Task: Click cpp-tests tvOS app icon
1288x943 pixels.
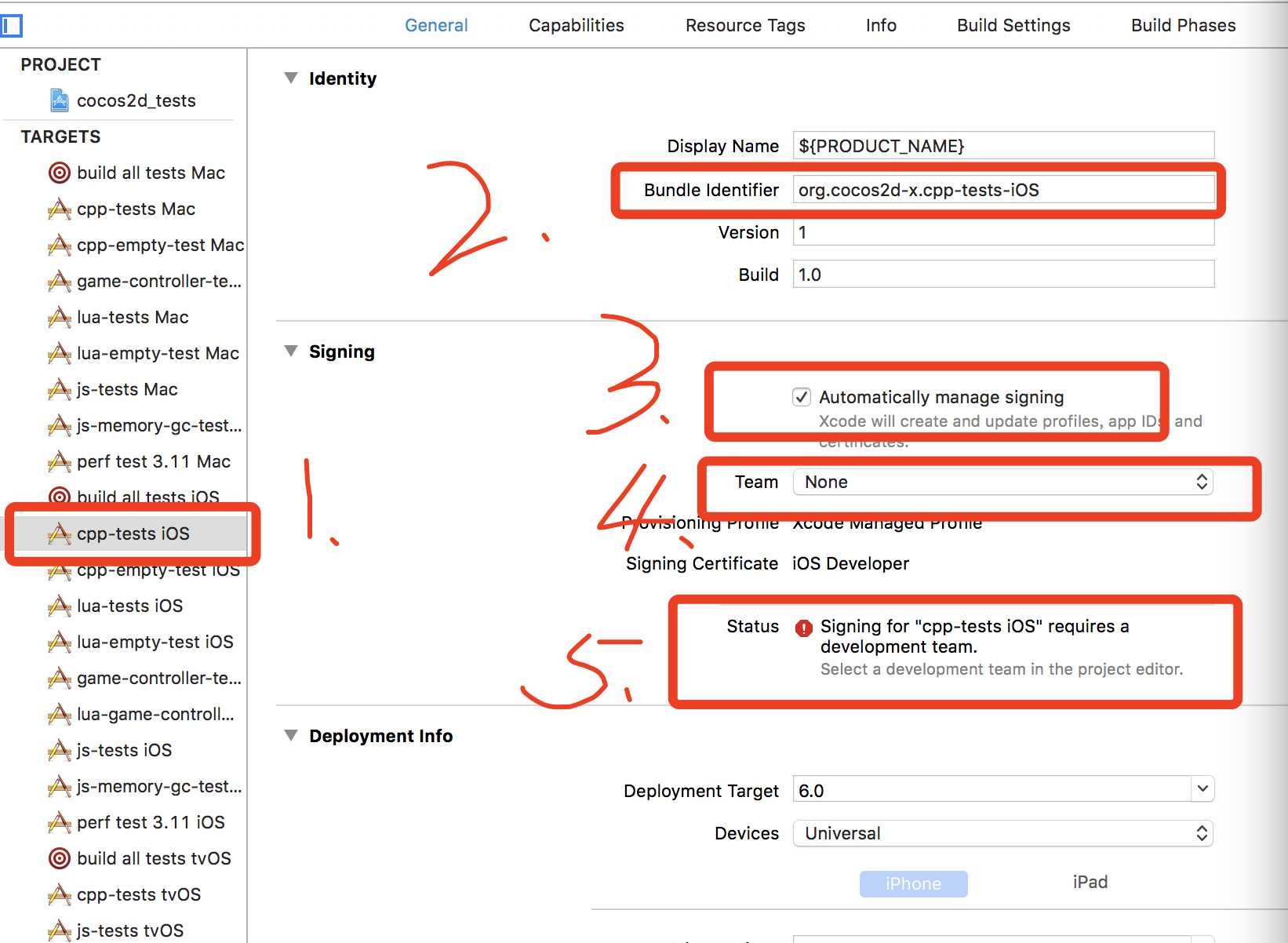Action: (x=59, y=894)
